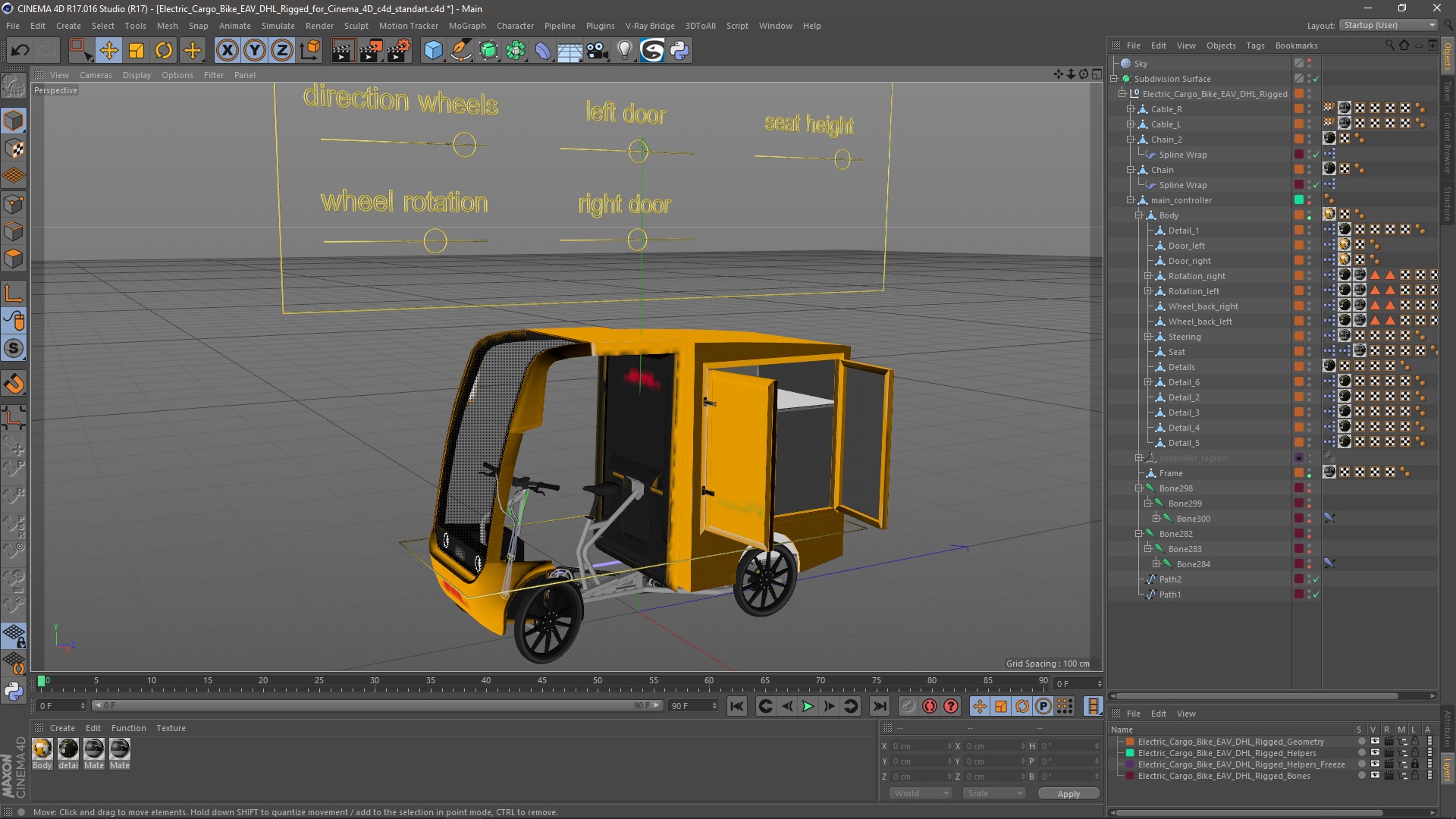Select the Scale tool icon

[137, 49]
